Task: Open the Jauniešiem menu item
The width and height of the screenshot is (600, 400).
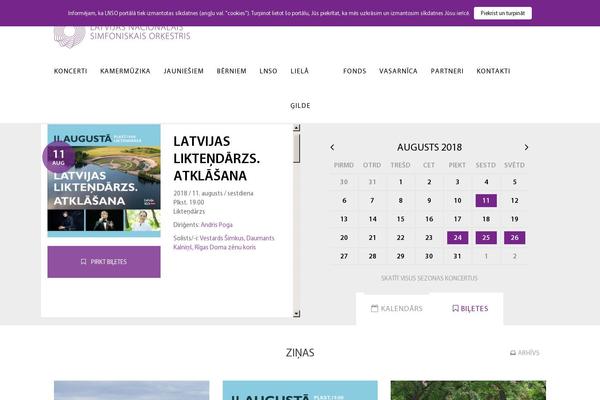Action: tap(183, 71)
